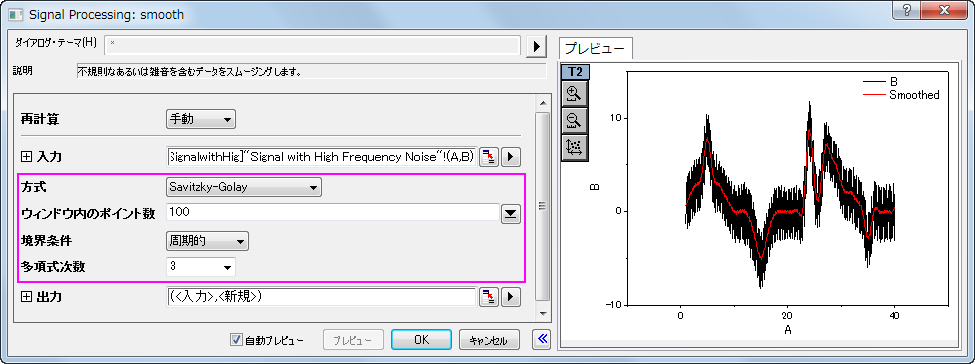Click the settings panel scroll down arrow
This screenshot has width=975, height=364.
coord(542,314)
